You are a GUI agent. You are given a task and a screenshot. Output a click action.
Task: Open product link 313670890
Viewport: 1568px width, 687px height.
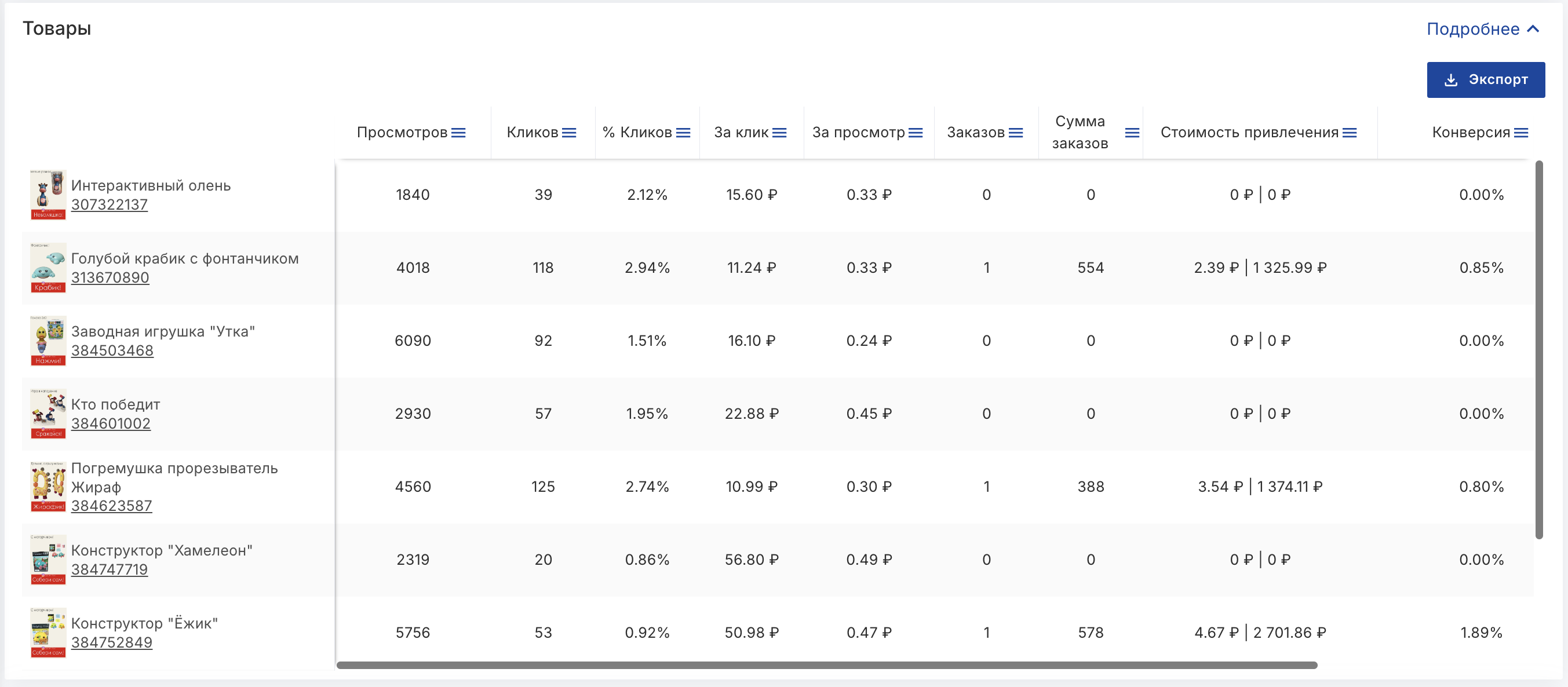[x=110, y=278]
